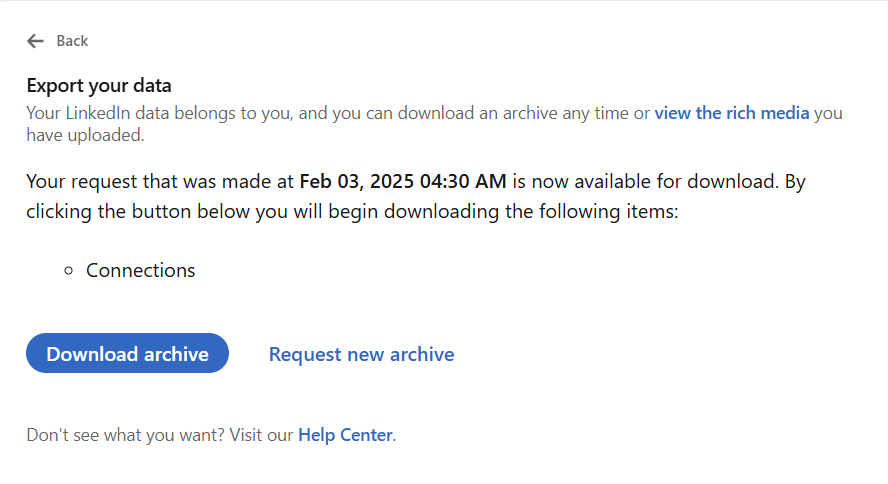This screenshot has height=484, width=888.
Task: Click "Your request that was made at" text
Action: click(160, 181)
